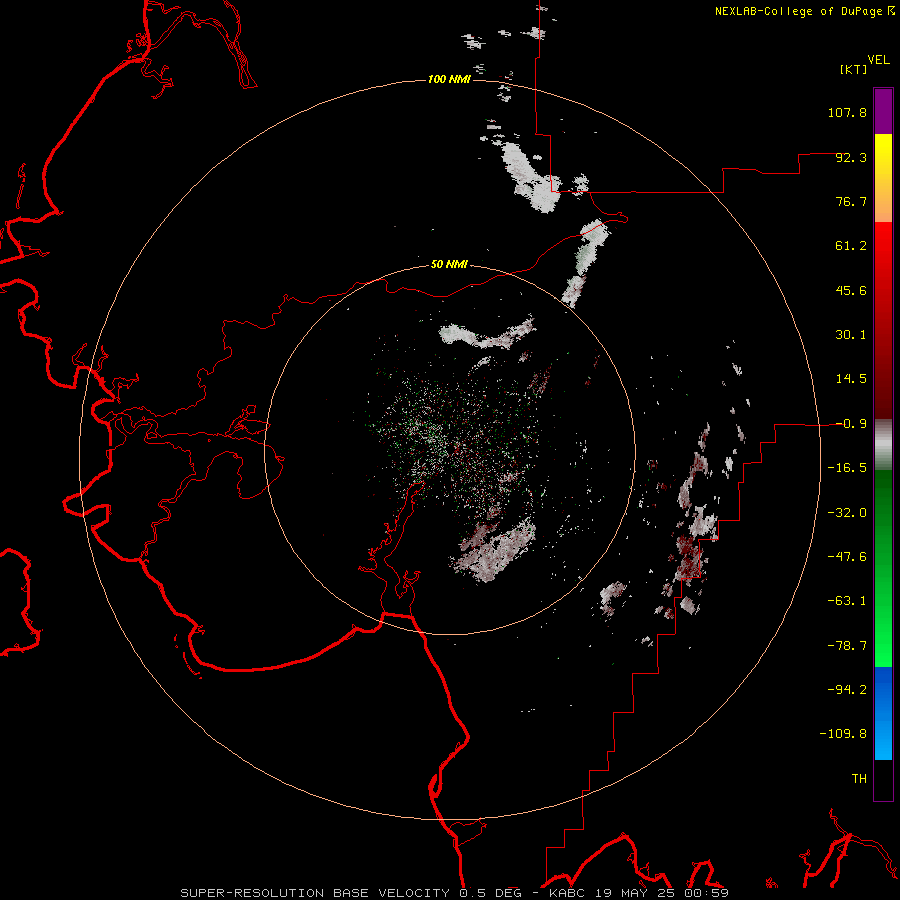The height and width of the screenshot is (900, 900).
Task: Click the 00:59 timestamp in caption
Action: (x=707, y=893)
